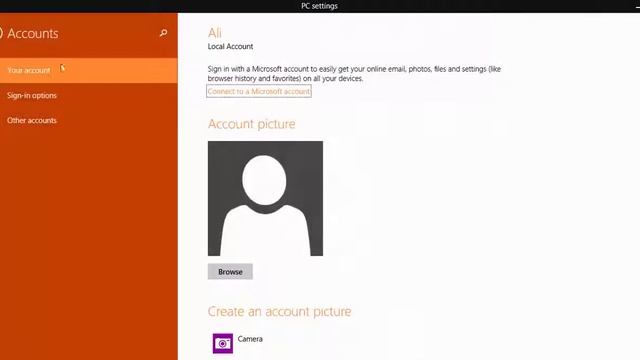Click the search magnifier icon in Accounts
Screen dimensions: 640x360
point(163,33)
